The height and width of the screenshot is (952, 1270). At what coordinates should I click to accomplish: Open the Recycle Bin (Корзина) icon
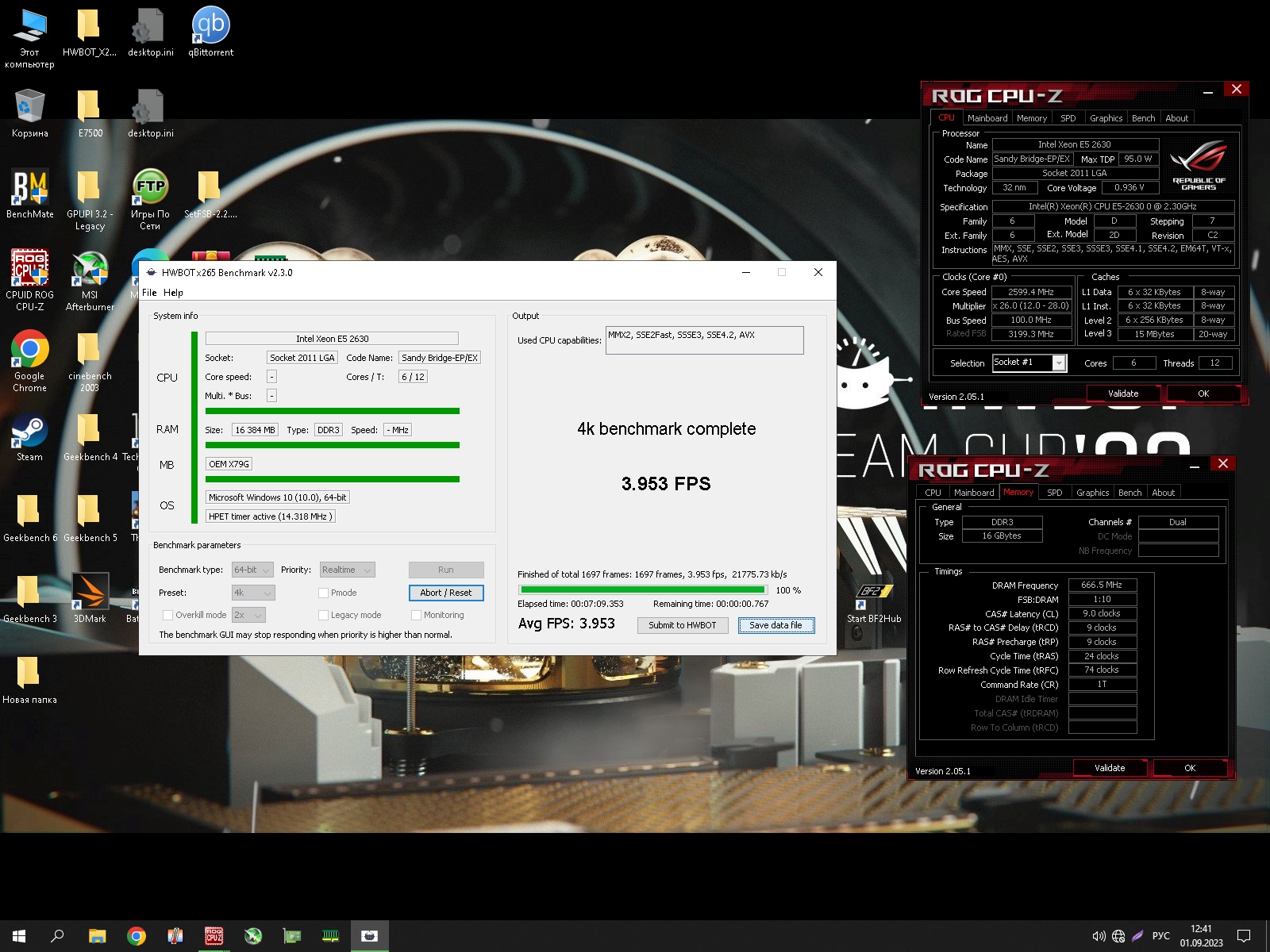pyautogui.click(x=30, y=113)
